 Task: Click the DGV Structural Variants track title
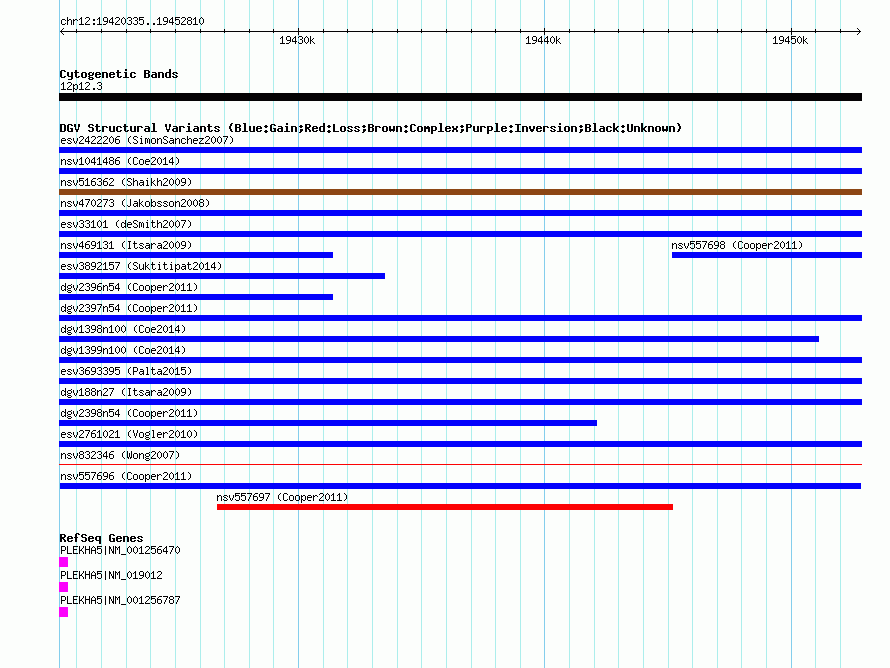370,128
